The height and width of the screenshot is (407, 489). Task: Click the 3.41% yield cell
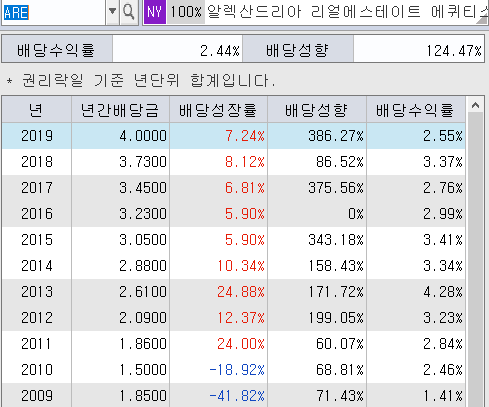point(416,240)
